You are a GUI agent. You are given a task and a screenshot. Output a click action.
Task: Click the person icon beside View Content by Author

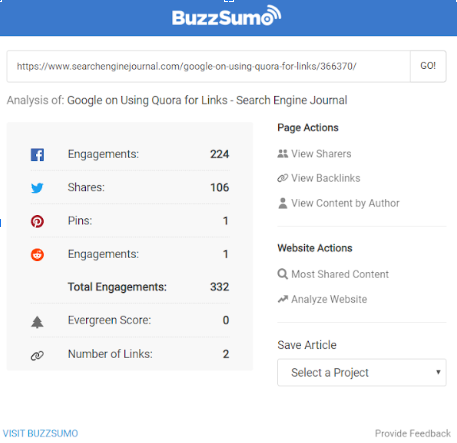(282, 203)
